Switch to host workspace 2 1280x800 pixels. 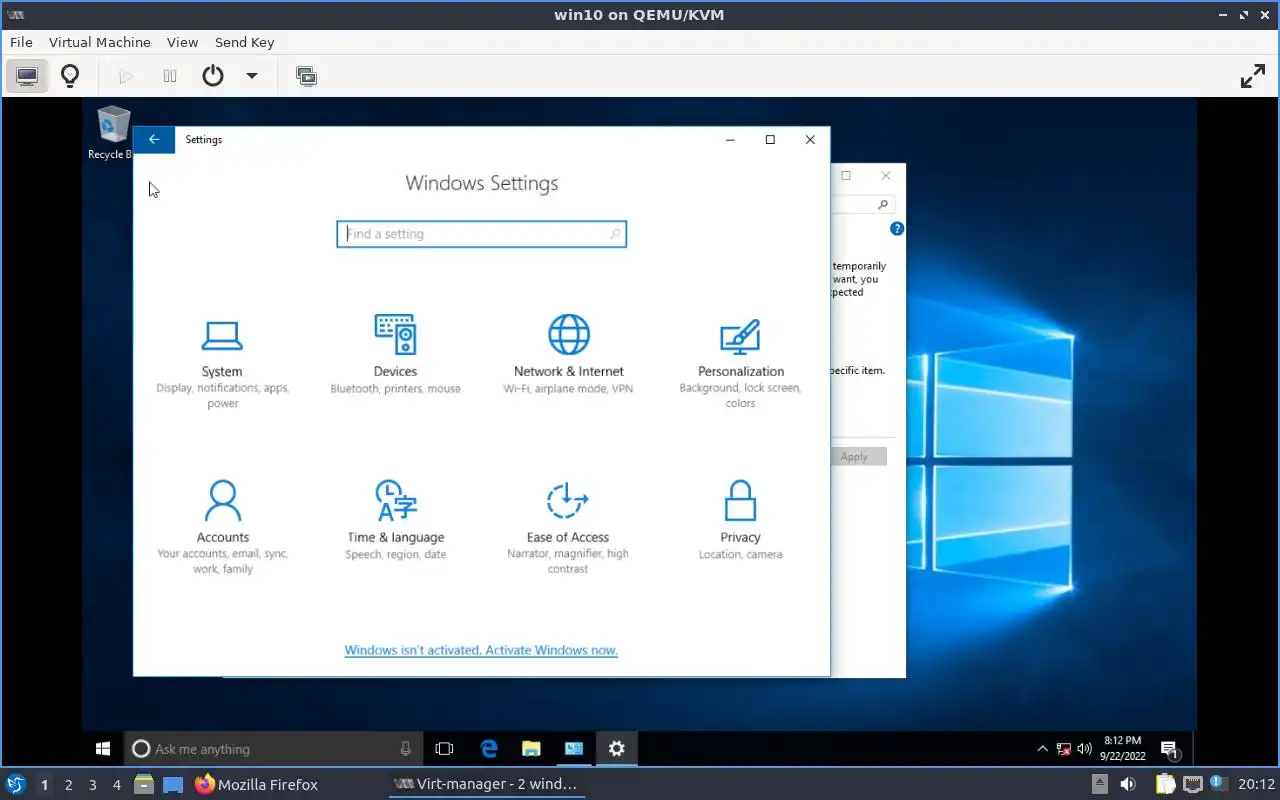tap(69, 785)
